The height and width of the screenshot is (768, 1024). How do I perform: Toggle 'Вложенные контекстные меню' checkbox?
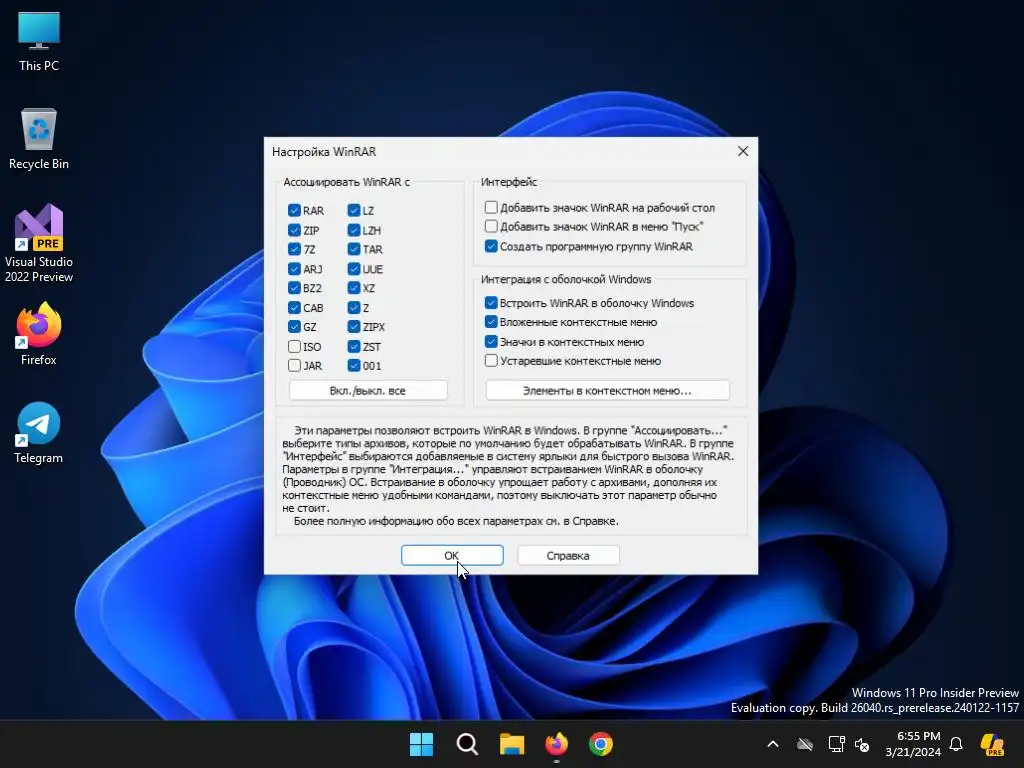(491, 321)
